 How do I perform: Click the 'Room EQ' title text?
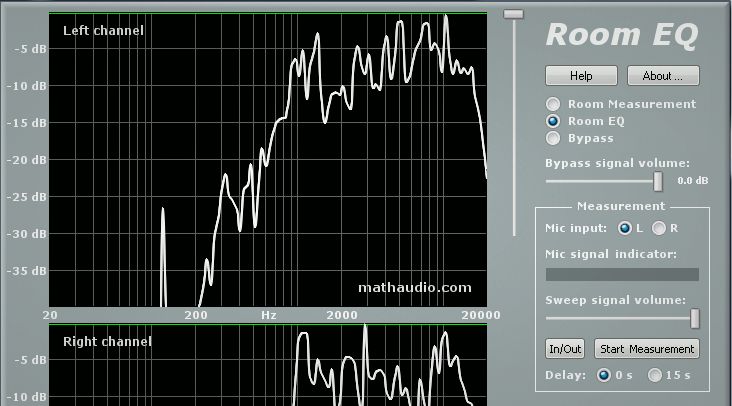[622, 35]
